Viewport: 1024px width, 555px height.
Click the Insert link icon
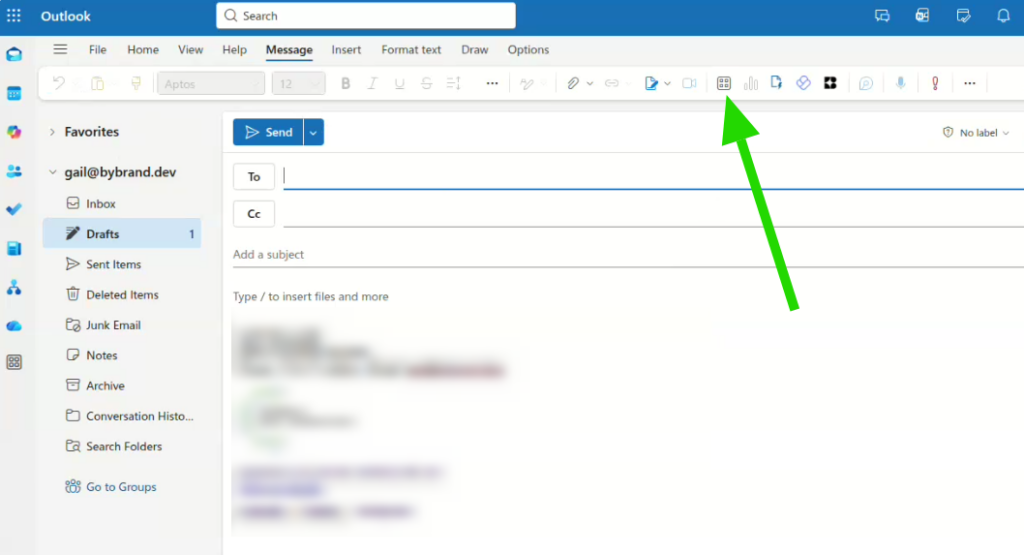611,84
